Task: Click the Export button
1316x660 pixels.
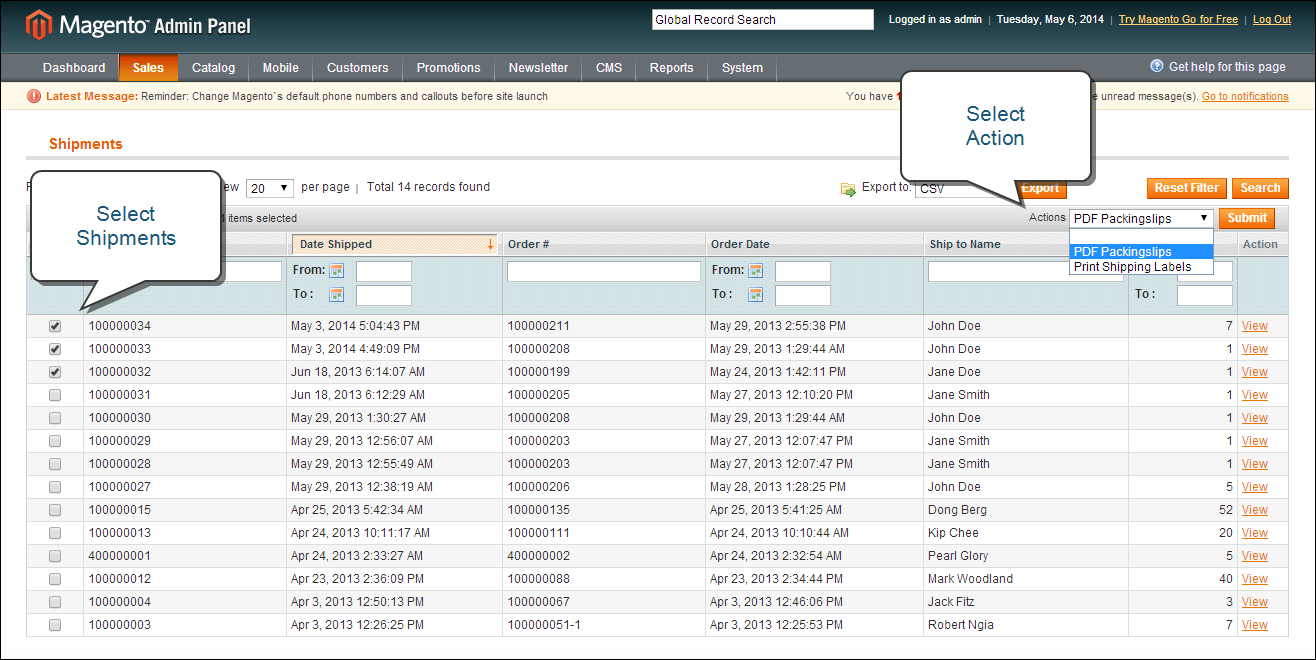Action: pyautogui.click(x=1041, y=188)
